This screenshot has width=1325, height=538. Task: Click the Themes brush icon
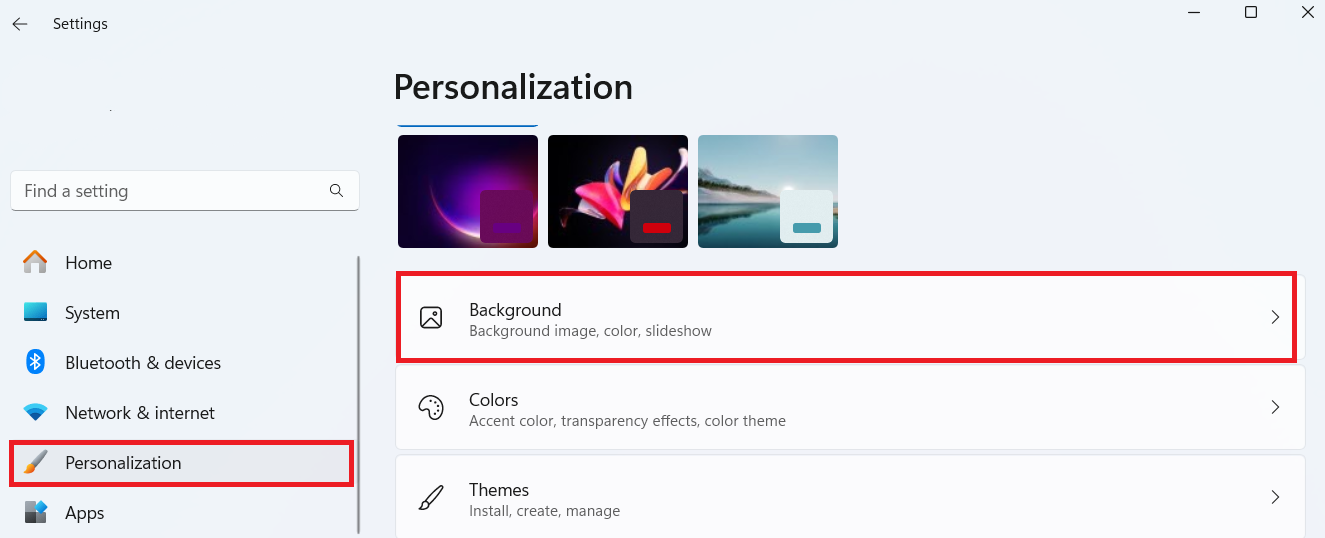pyautogui.click(x=431, y=497)
